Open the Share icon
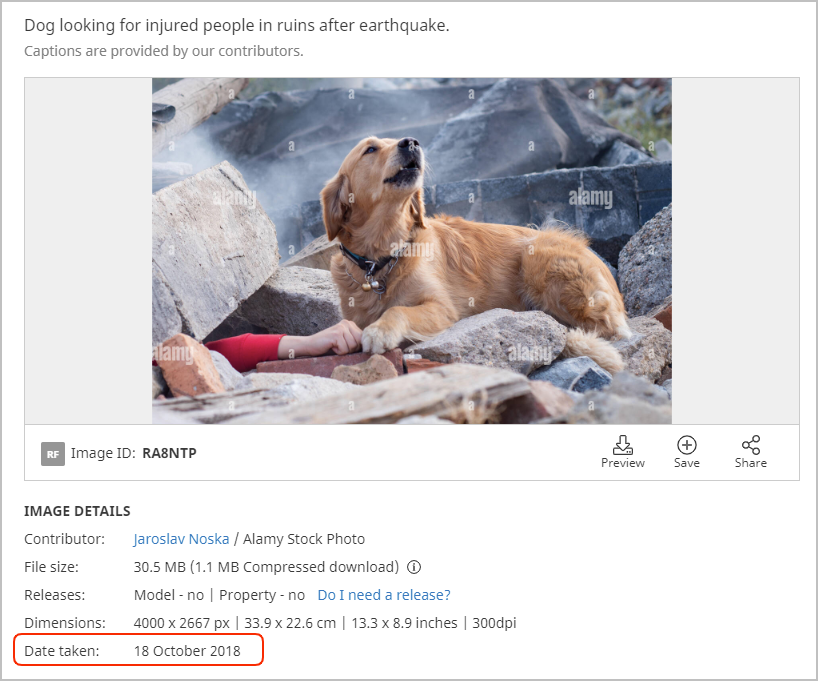The height and width of the screenshot is (681, 818). tap(751, 445)
